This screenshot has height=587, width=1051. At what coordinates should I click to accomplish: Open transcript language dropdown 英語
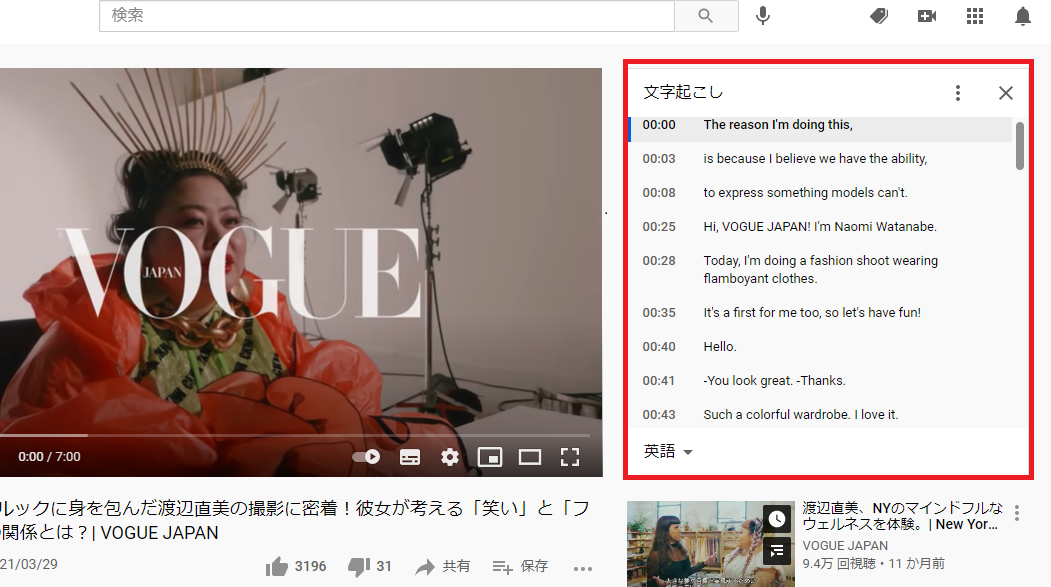tap(668, 452)
